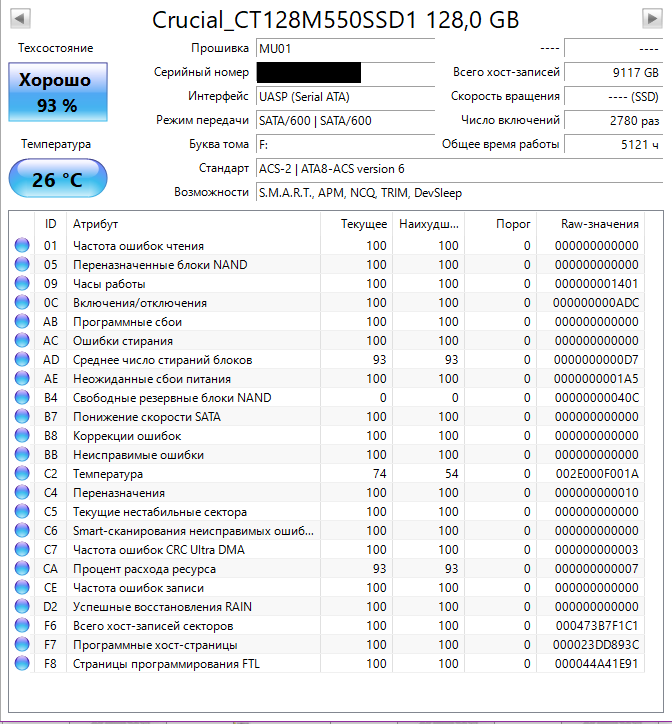Click the Атрибут column header
Screen dimensions: 672x724
(x=193, y=224)
